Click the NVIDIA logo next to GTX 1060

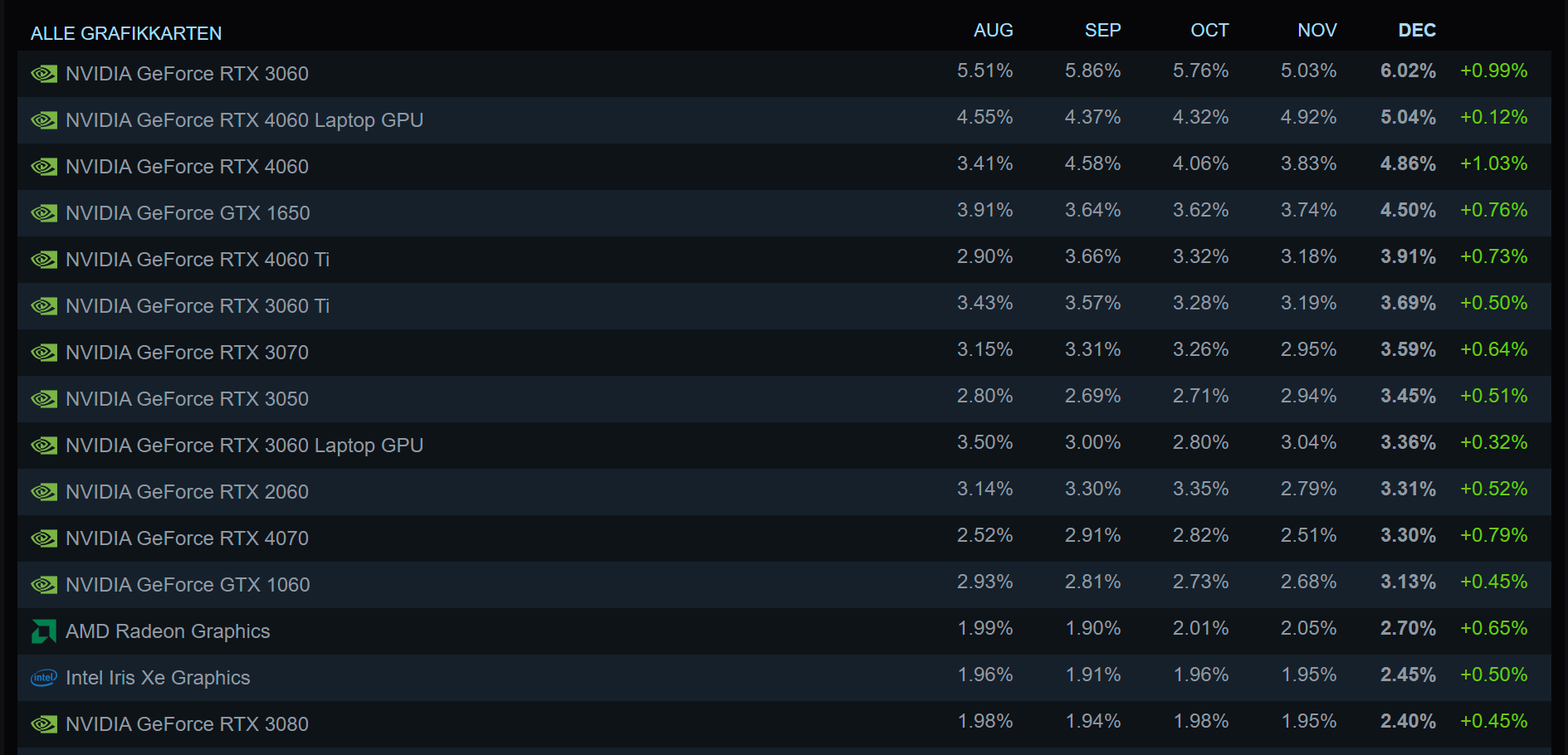[44, 585]
